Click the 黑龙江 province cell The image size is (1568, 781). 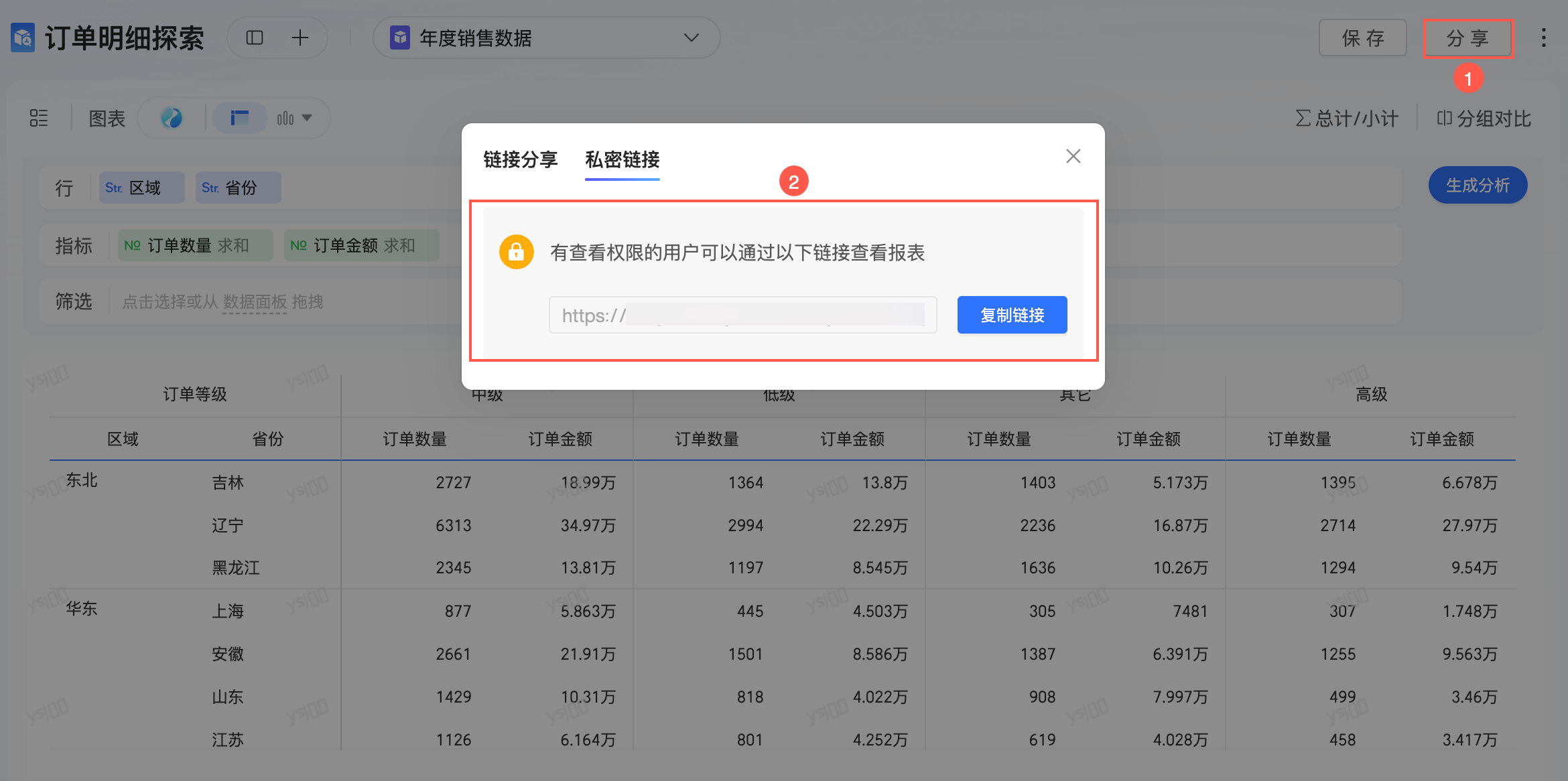pyautogui.click(x=236, y=568)
